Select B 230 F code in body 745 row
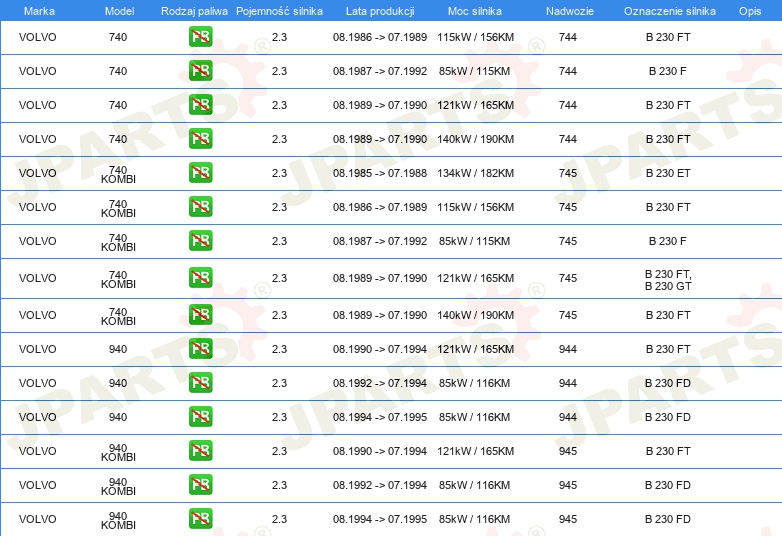 pyautogui.click(x=667, y=241)
